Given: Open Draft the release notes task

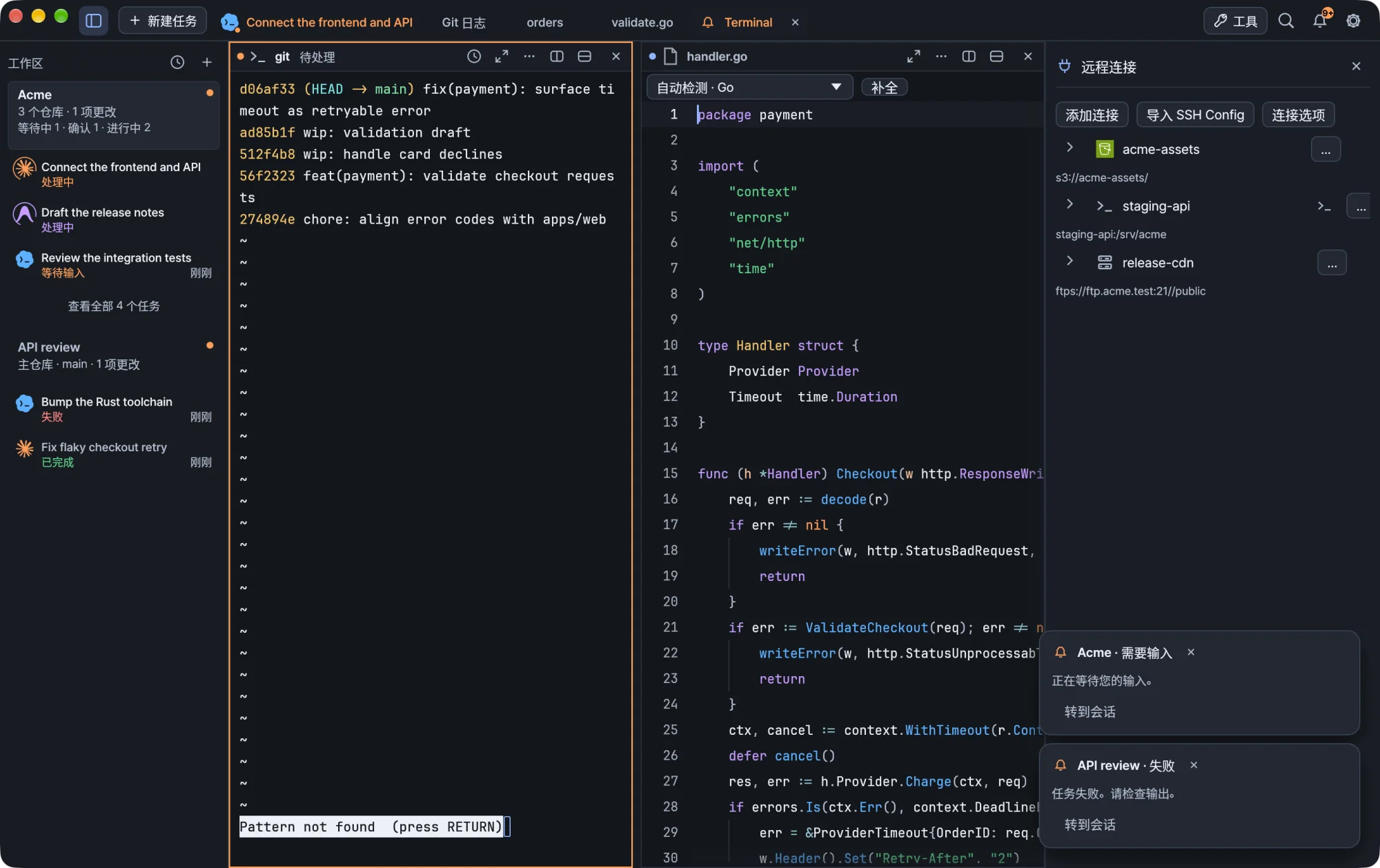Looking at the screenshot, I should [x=114, y=219].
